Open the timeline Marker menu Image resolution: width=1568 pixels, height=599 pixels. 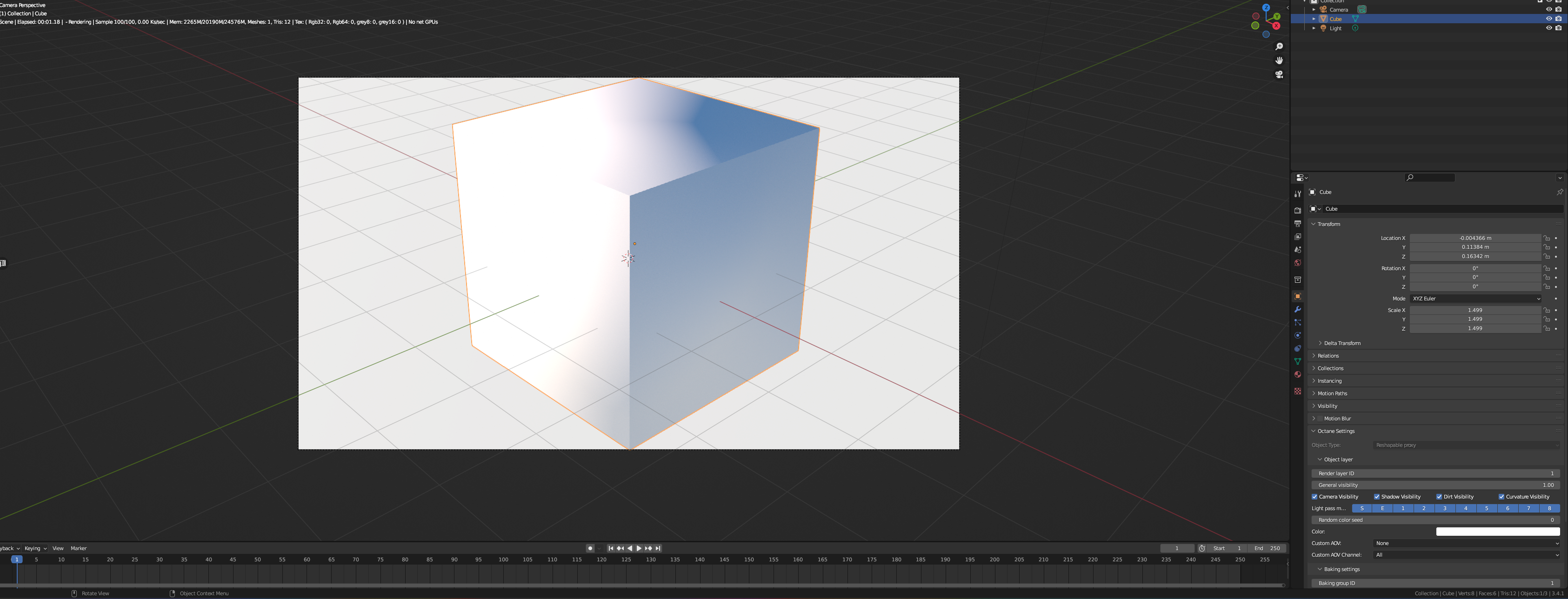79,548
